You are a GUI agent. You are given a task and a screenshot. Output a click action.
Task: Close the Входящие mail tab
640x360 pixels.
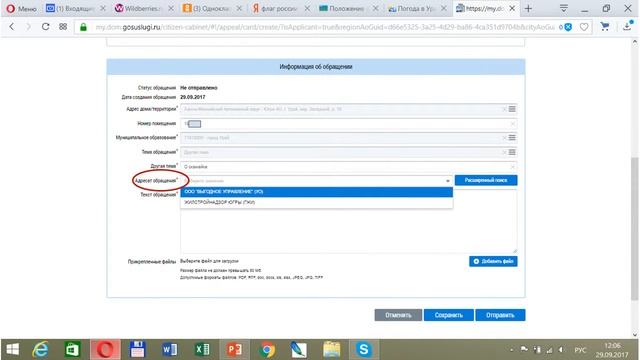pos(103,8)
